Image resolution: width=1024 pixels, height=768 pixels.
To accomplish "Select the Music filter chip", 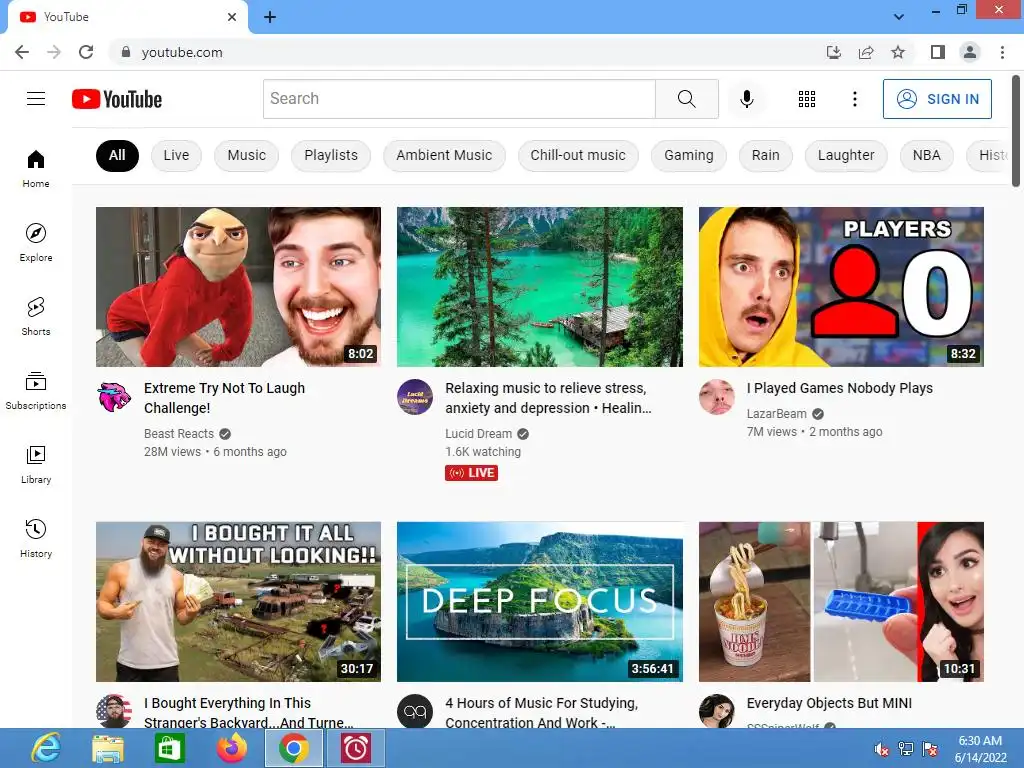I will (247, 155).
